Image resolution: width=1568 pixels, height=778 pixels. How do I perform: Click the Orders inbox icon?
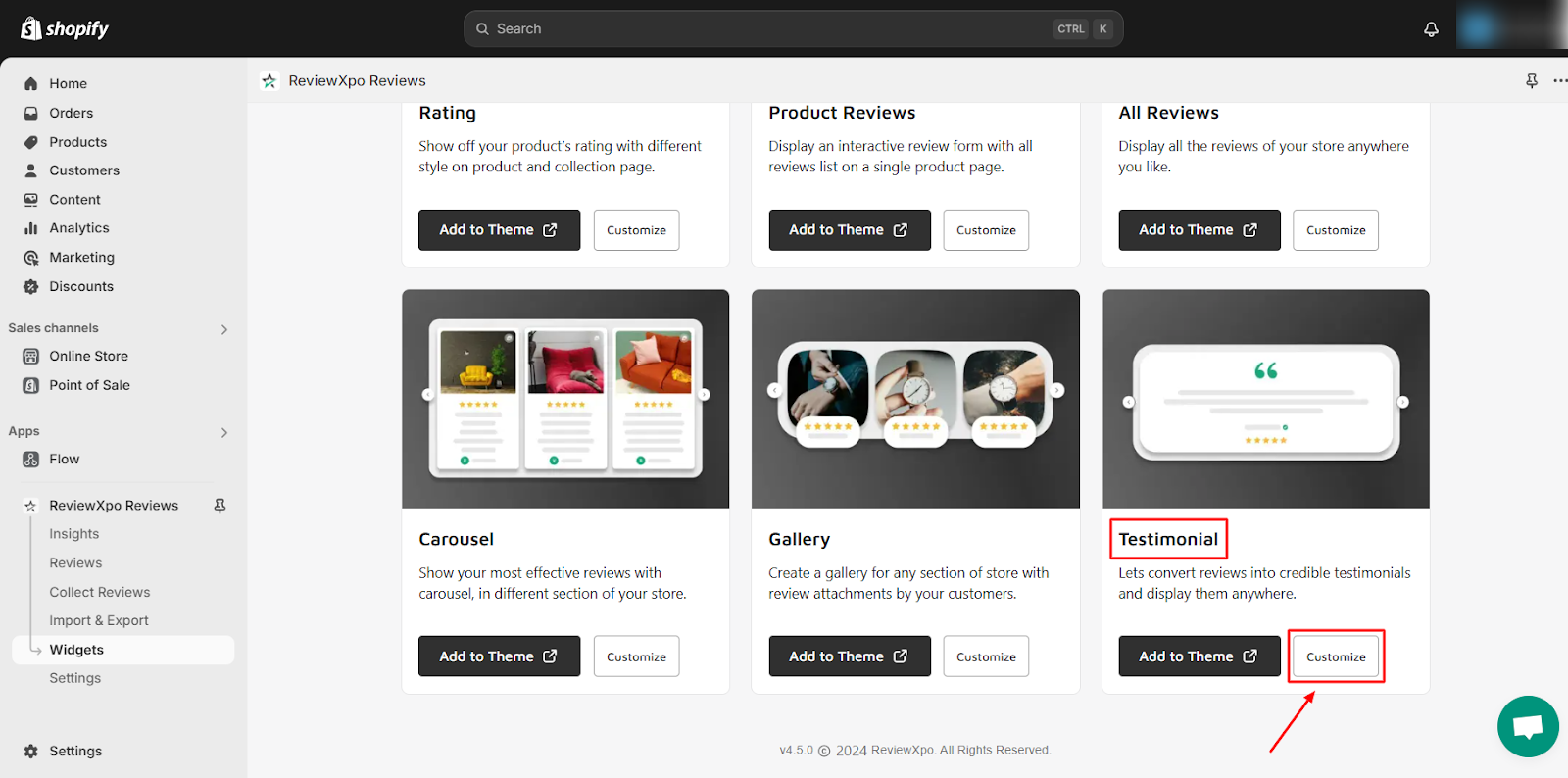pyautogui.click(x=30, y=114)
